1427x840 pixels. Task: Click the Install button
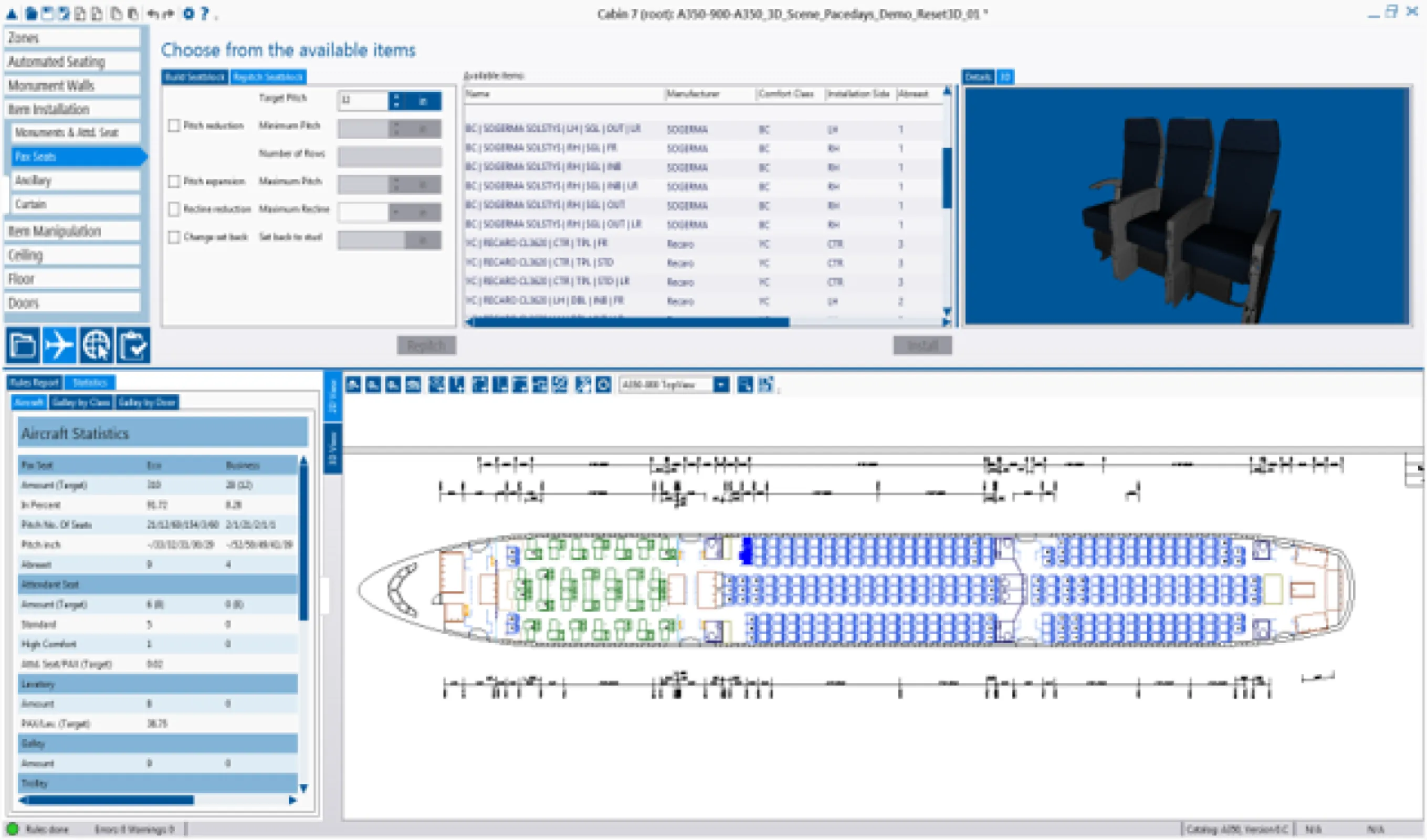pyautogui.click(x=922, y=345)
